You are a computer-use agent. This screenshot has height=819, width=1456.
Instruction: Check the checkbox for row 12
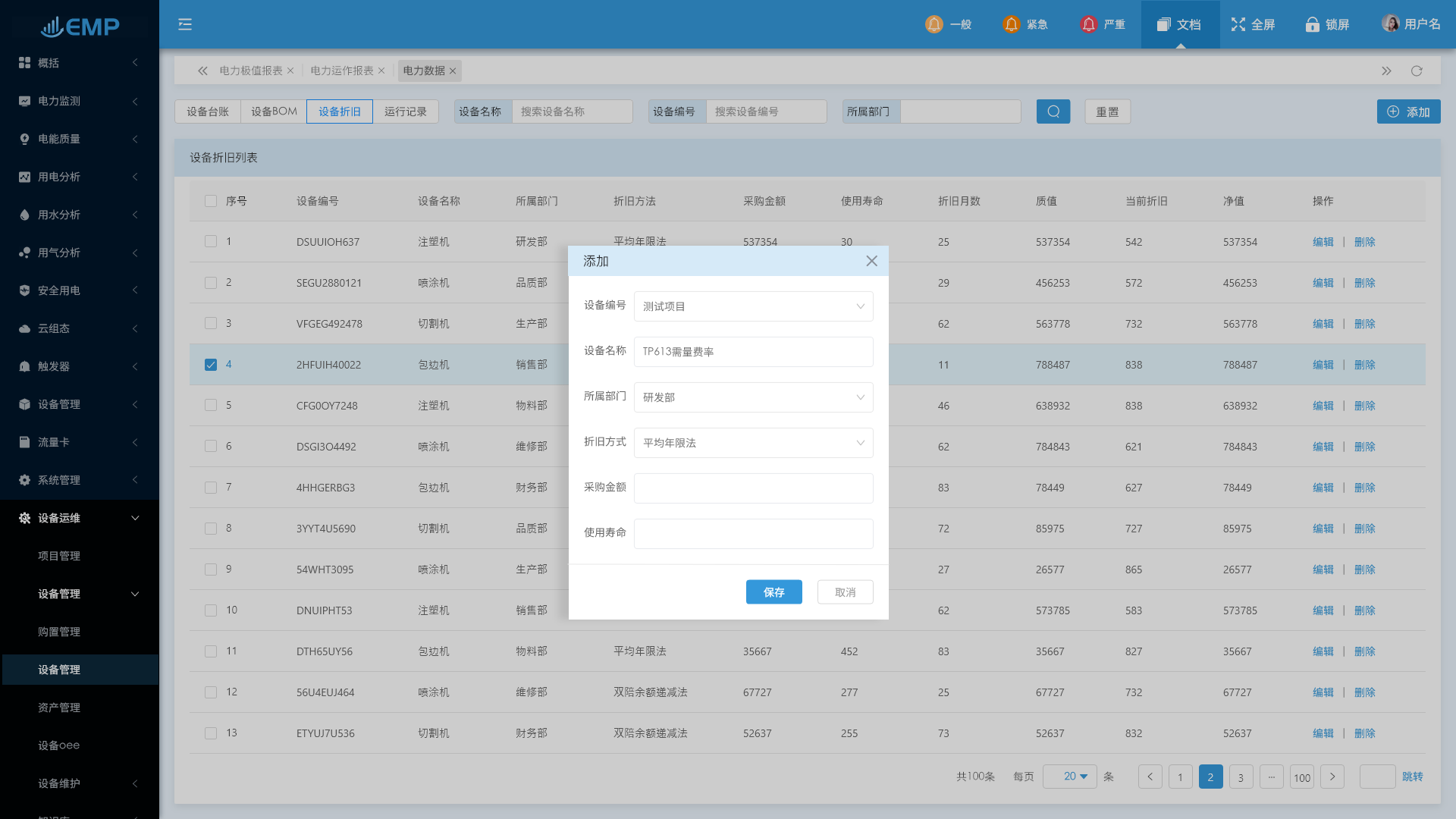coord(211,692)
